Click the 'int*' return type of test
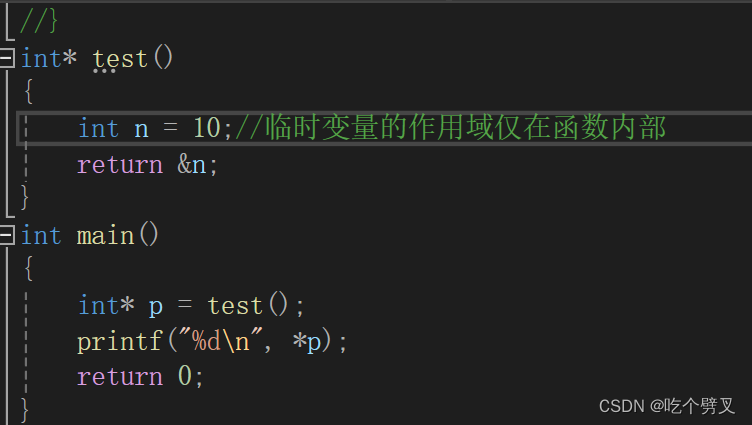The width and height of the screenshot is (752, 425). (x=48, y=59)
